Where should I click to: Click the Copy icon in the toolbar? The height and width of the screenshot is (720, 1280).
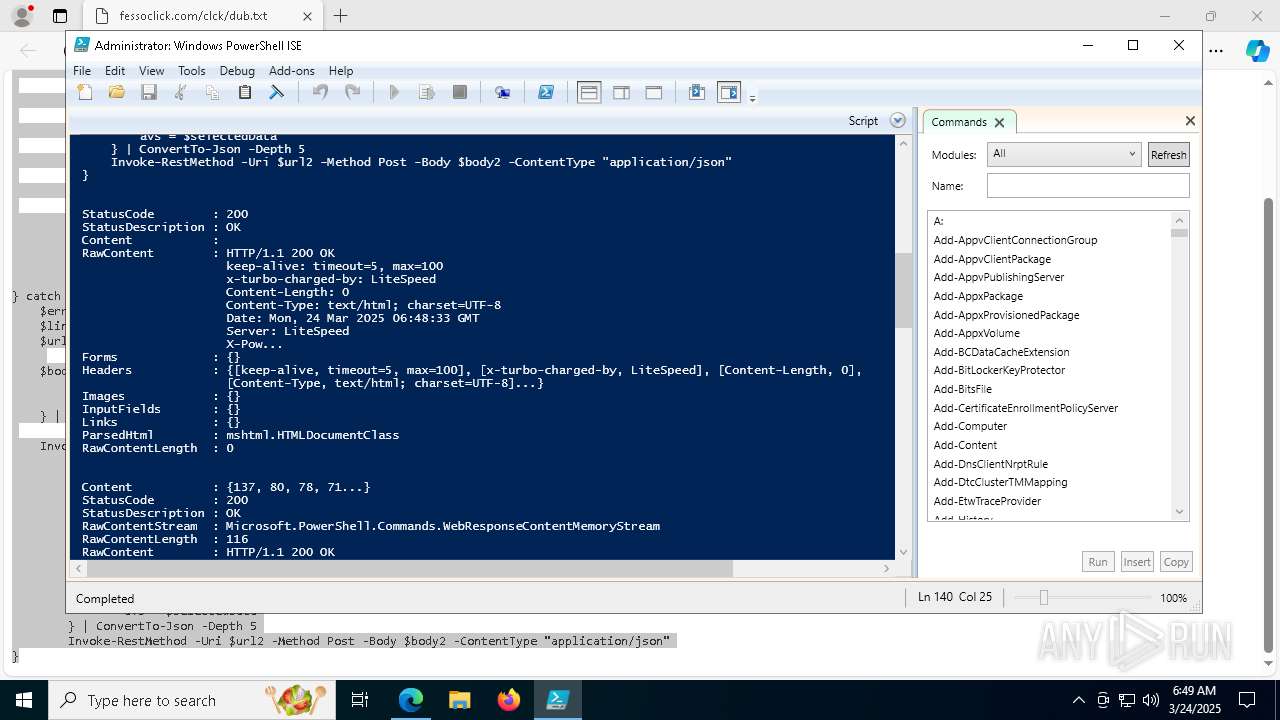coord(213,92)
